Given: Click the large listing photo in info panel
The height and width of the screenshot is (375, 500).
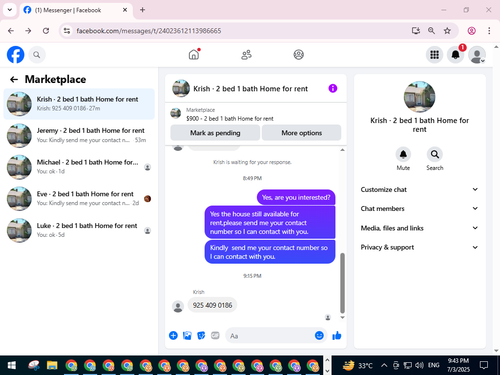Looking at the screenshot, I should 419,97.
